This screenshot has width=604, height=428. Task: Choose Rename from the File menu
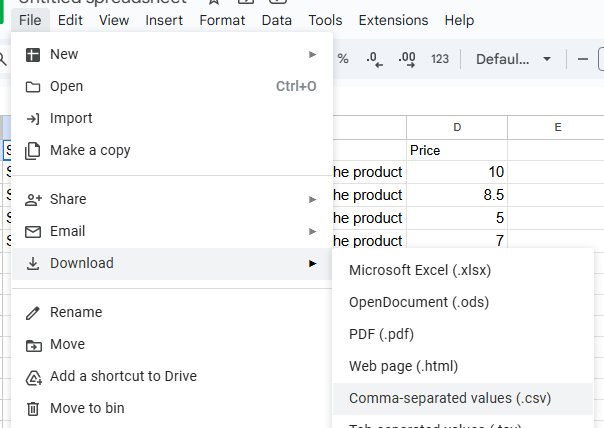coord(172,312)
